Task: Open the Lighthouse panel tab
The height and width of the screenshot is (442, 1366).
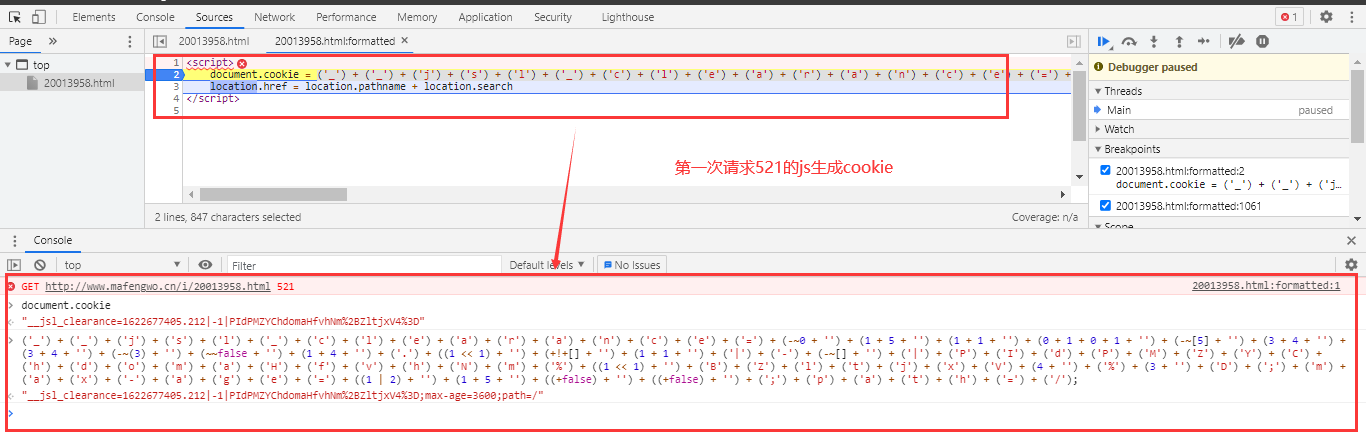Action: tap(628, 17)
